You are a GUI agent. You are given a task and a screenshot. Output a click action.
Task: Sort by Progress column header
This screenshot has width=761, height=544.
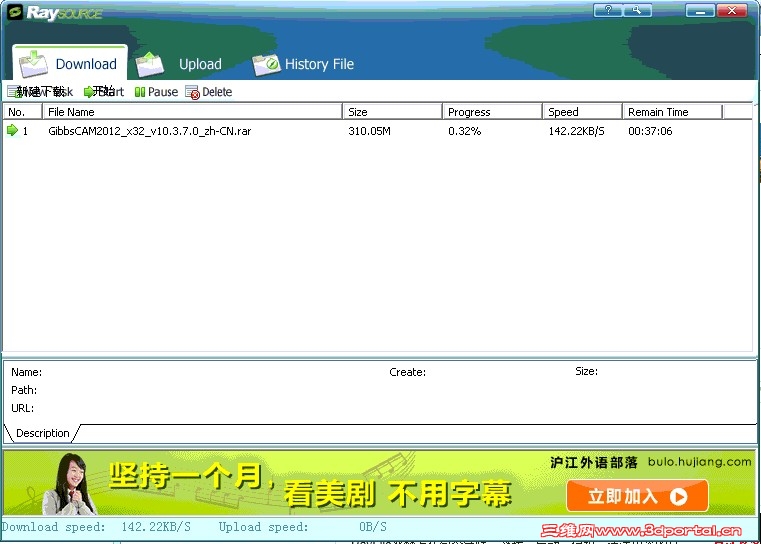click(x=493, y=112)
